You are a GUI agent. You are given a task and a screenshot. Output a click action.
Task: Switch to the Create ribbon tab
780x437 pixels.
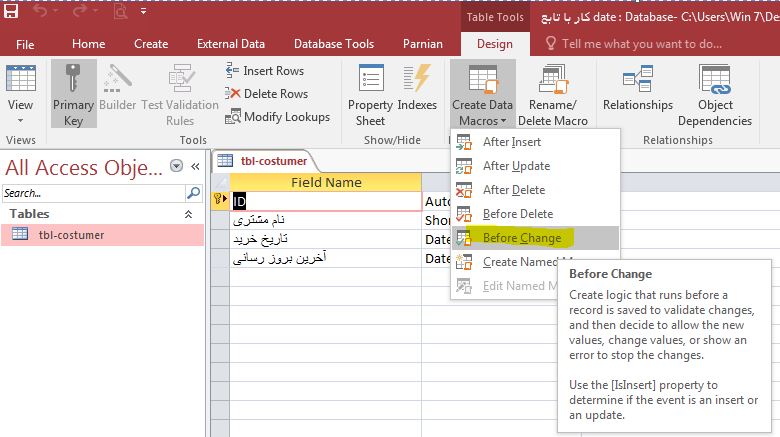pyautogui.click(x=151, y=44)
